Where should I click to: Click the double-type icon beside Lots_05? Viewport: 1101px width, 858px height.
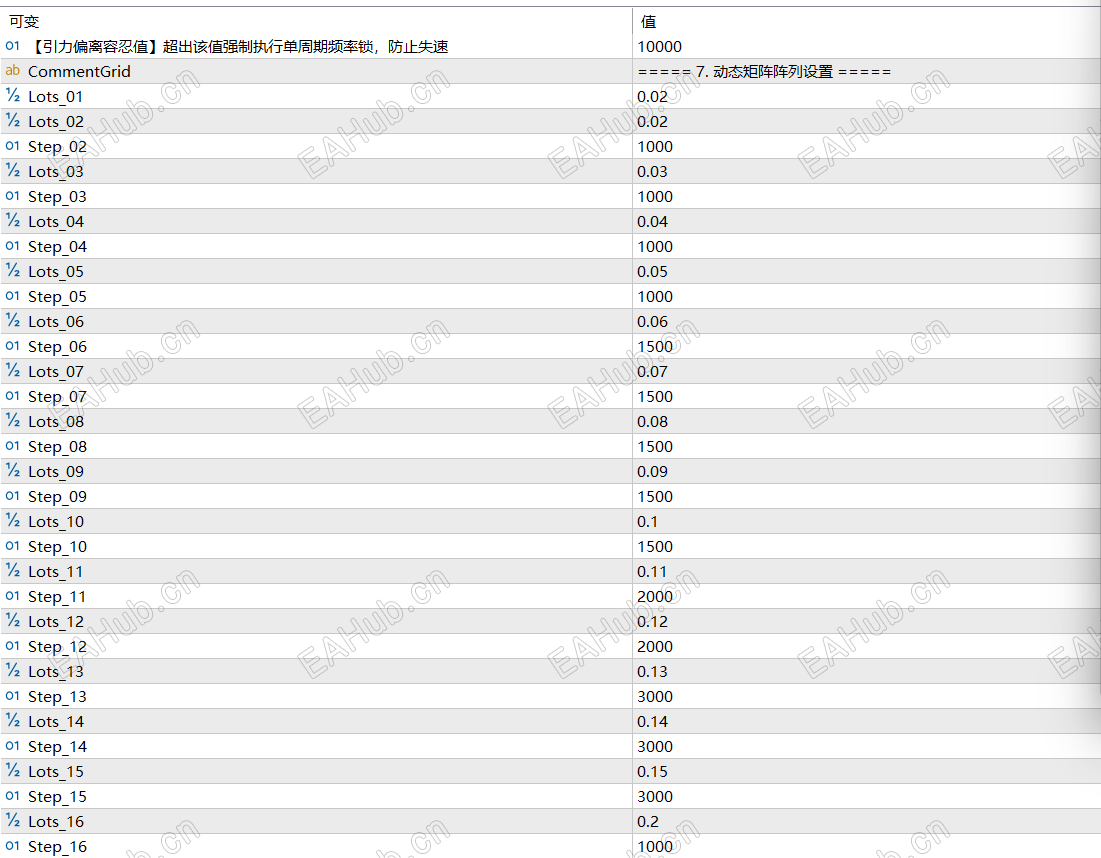point(13,270)
